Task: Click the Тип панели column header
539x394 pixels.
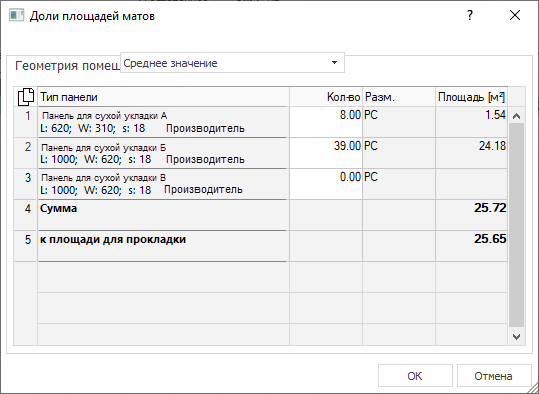Action: click(163, 97)
